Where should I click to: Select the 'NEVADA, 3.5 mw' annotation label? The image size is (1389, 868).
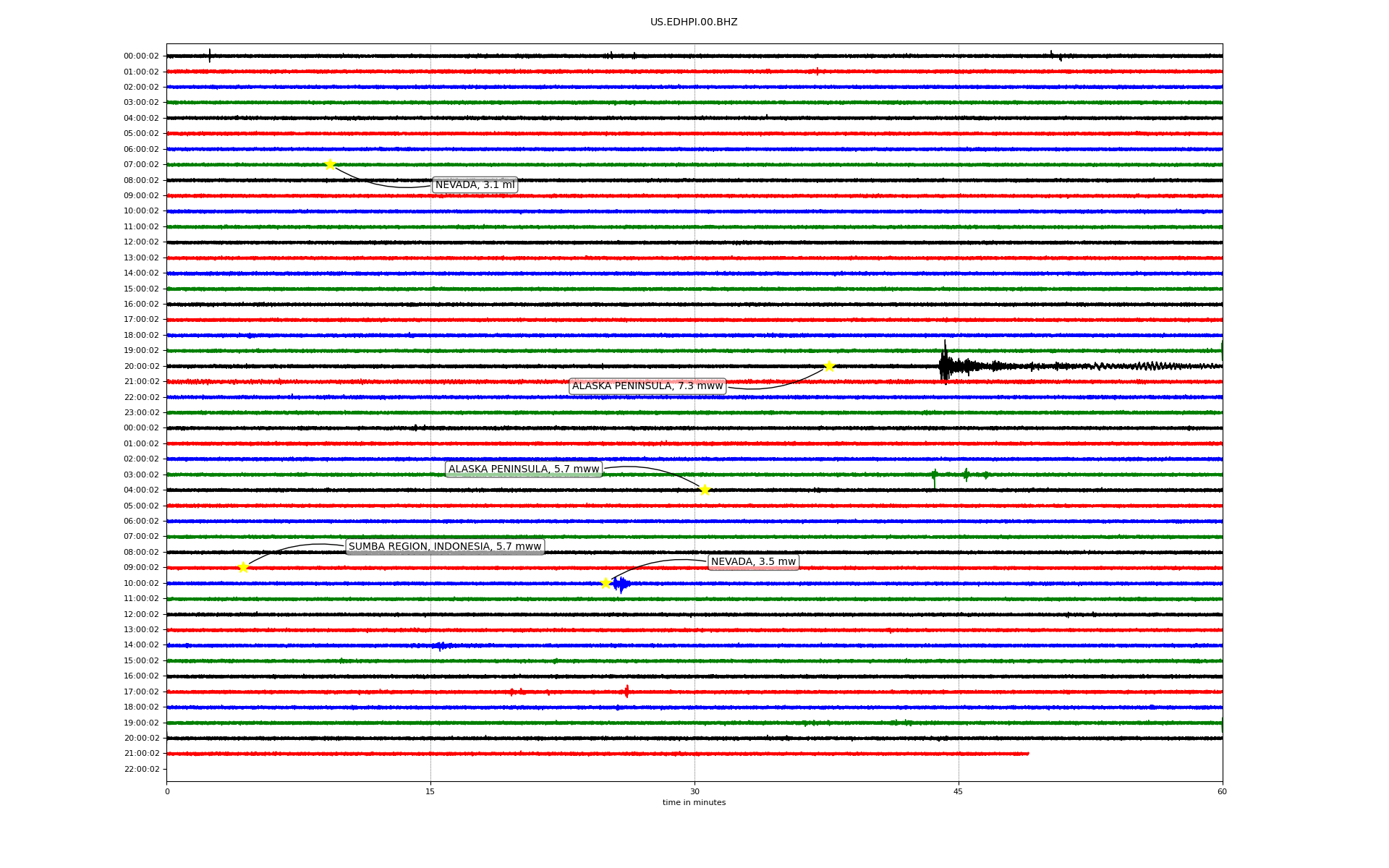click(x=753, y=562)
